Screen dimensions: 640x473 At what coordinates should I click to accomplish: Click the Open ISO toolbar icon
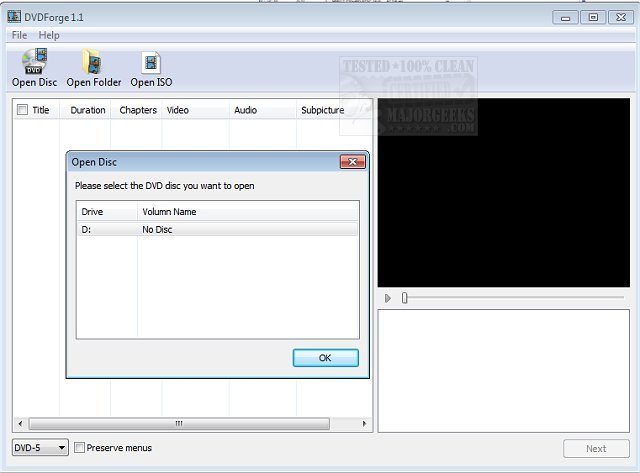[151, 68]
